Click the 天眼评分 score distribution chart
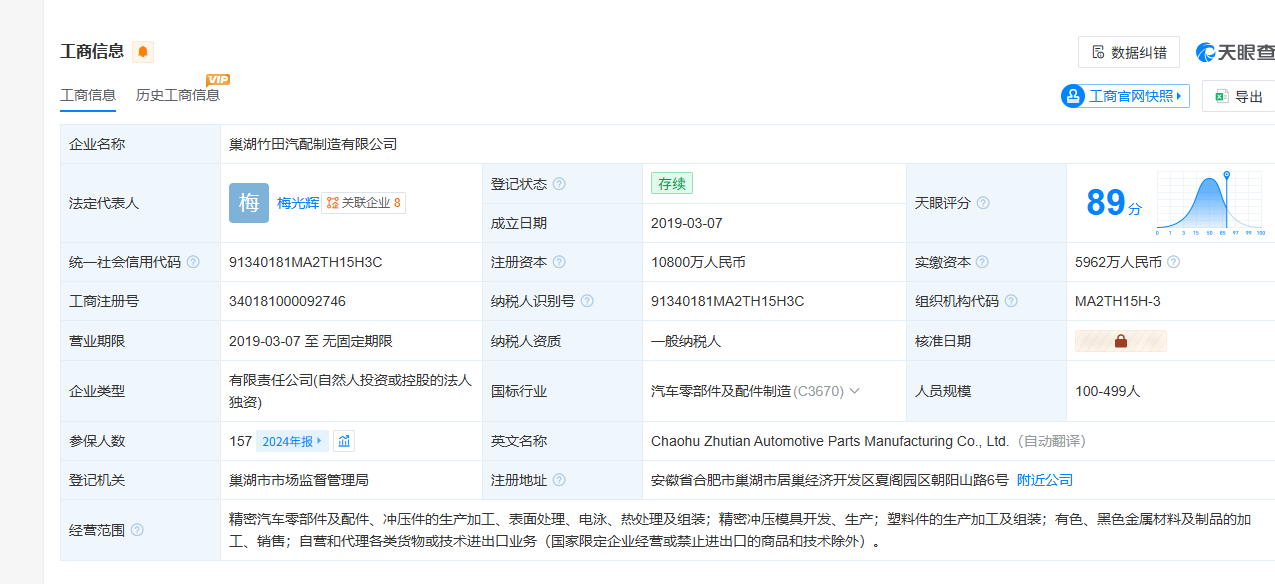 point(1211,203)
